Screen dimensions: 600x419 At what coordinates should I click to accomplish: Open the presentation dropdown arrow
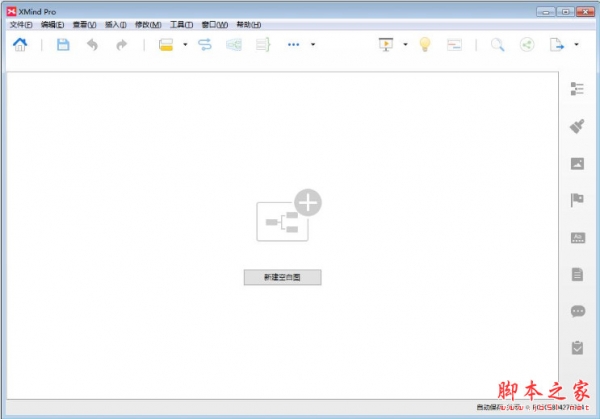pos(406,45)
